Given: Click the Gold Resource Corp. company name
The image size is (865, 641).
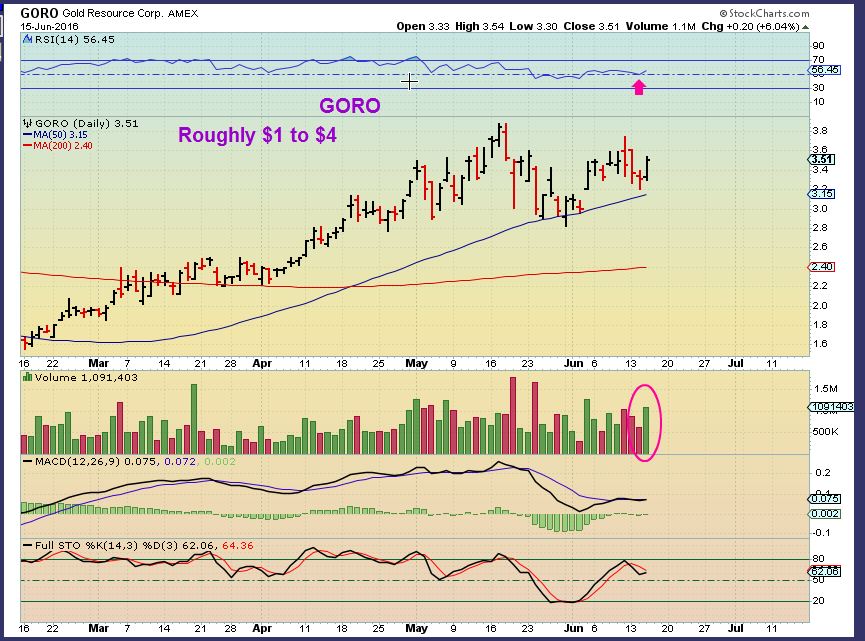Looking at the screenshot, I should tap(113, 13).
